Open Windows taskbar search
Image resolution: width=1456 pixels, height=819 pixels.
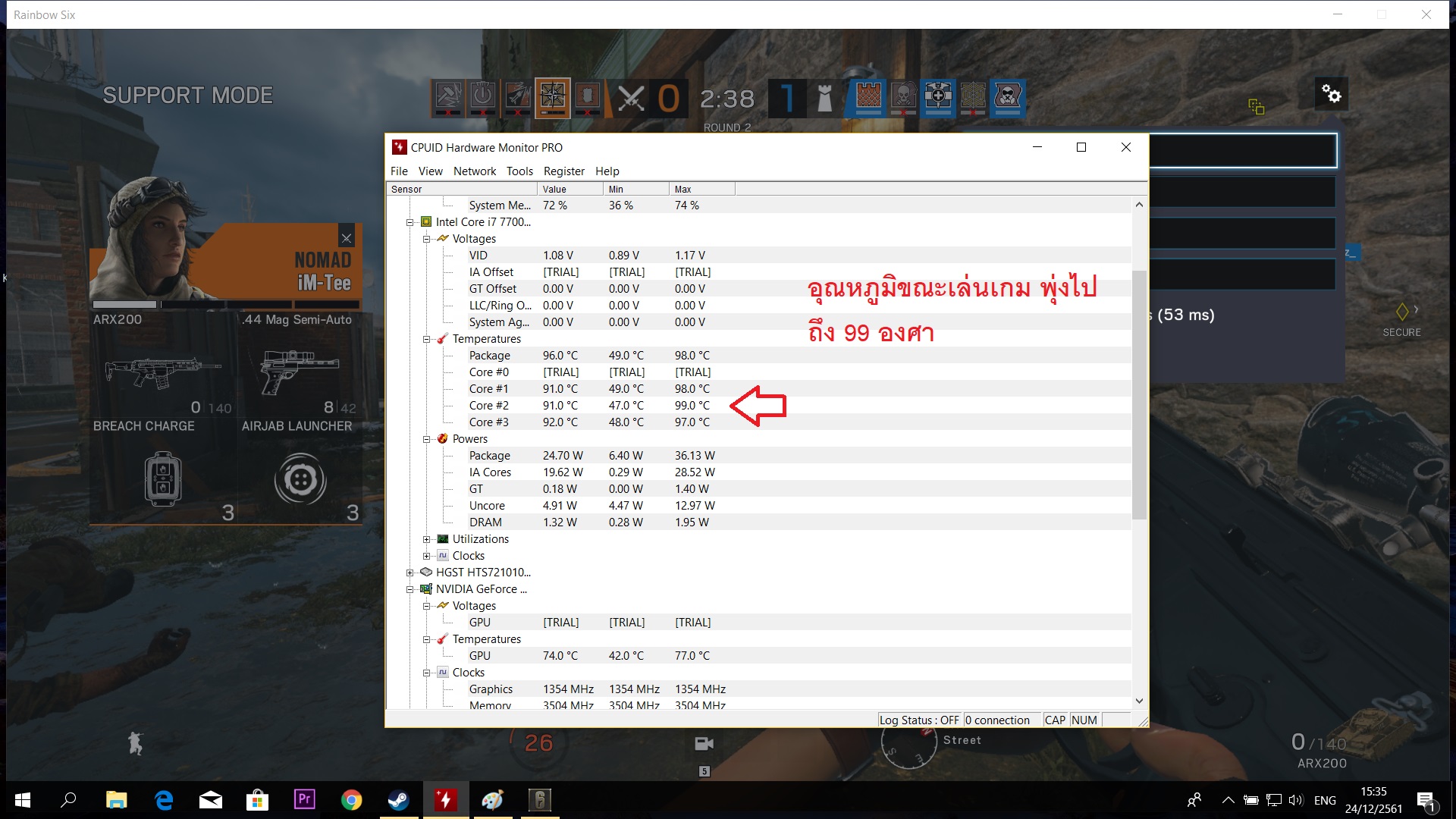[x=68, y=800]
